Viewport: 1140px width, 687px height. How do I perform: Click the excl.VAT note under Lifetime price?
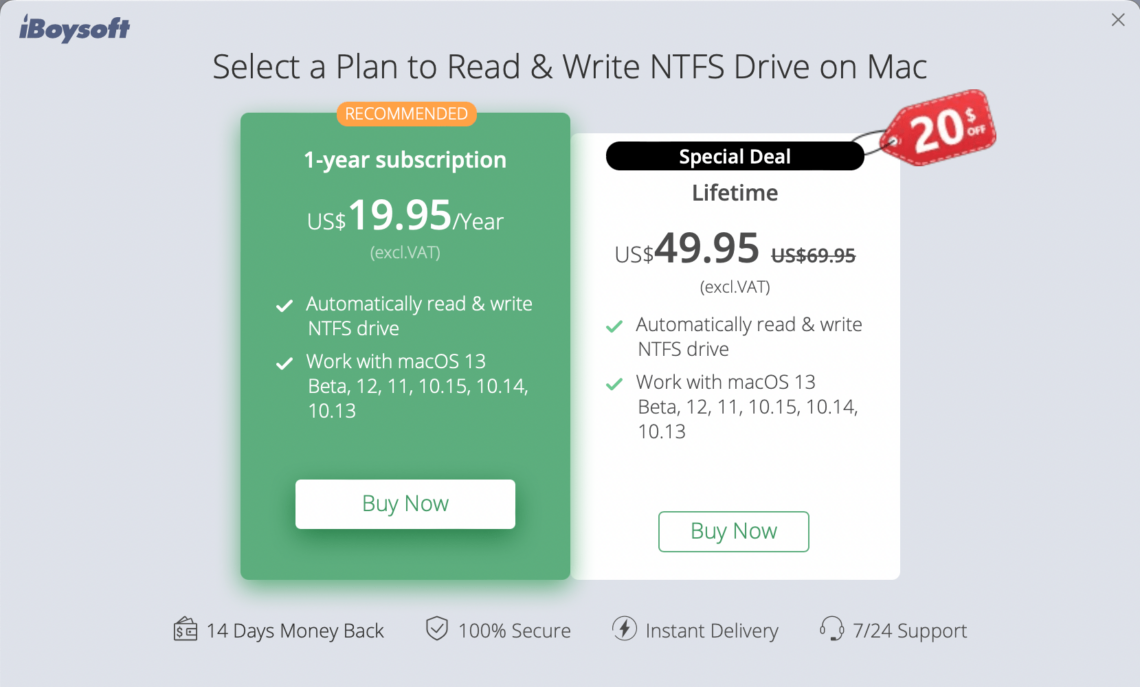[733, 286]
